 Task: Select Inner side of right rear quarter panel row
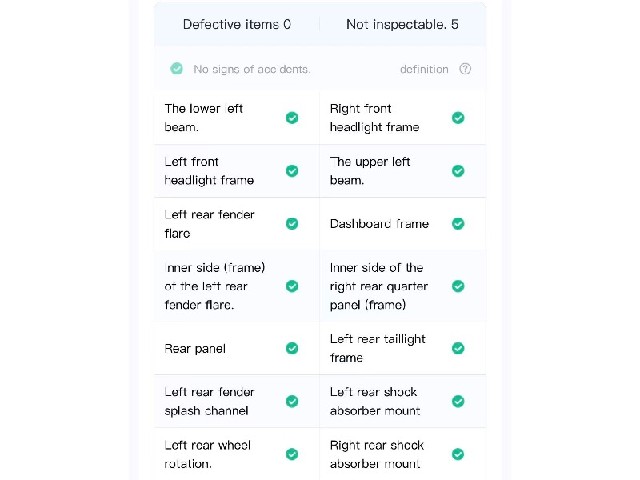click(402, 286)
